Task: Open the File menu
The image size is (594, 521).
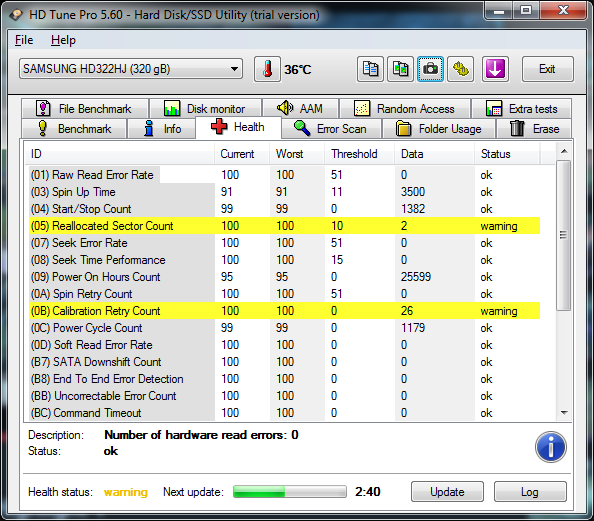Action: [24, 40]
